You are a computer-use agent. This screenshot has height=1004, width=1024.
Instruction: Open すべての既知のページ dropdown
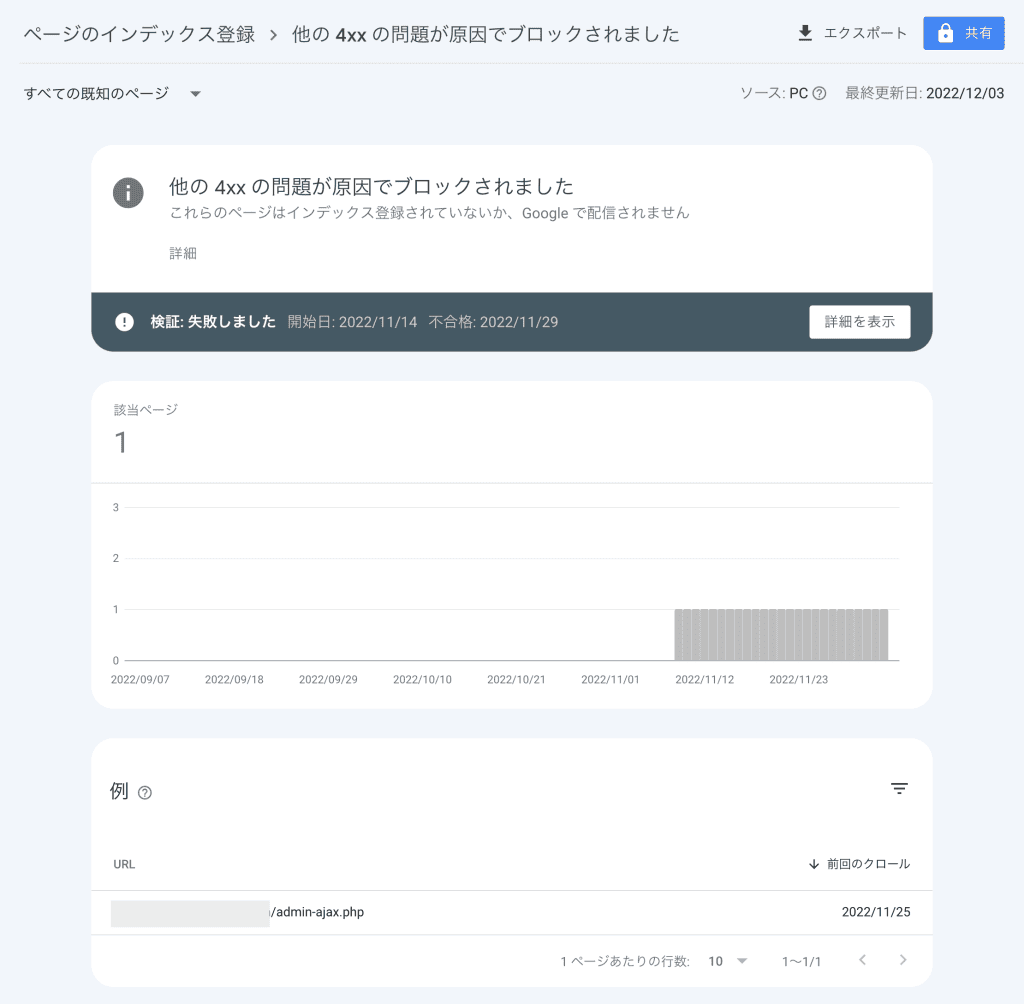tap(112, 93)
